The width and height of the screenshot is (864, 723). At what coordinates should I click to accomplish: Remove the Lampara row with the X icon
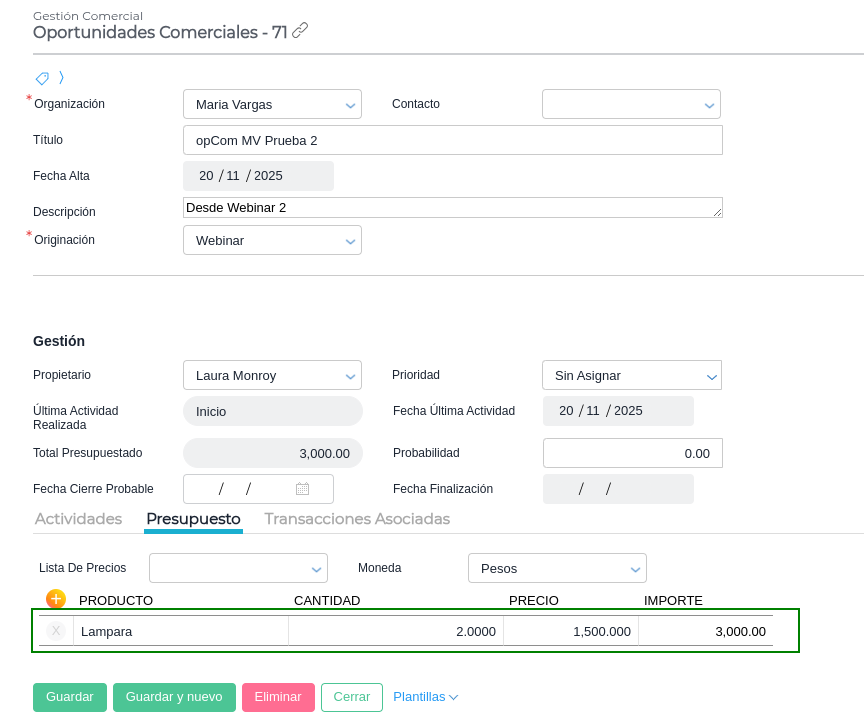[56, 631]
